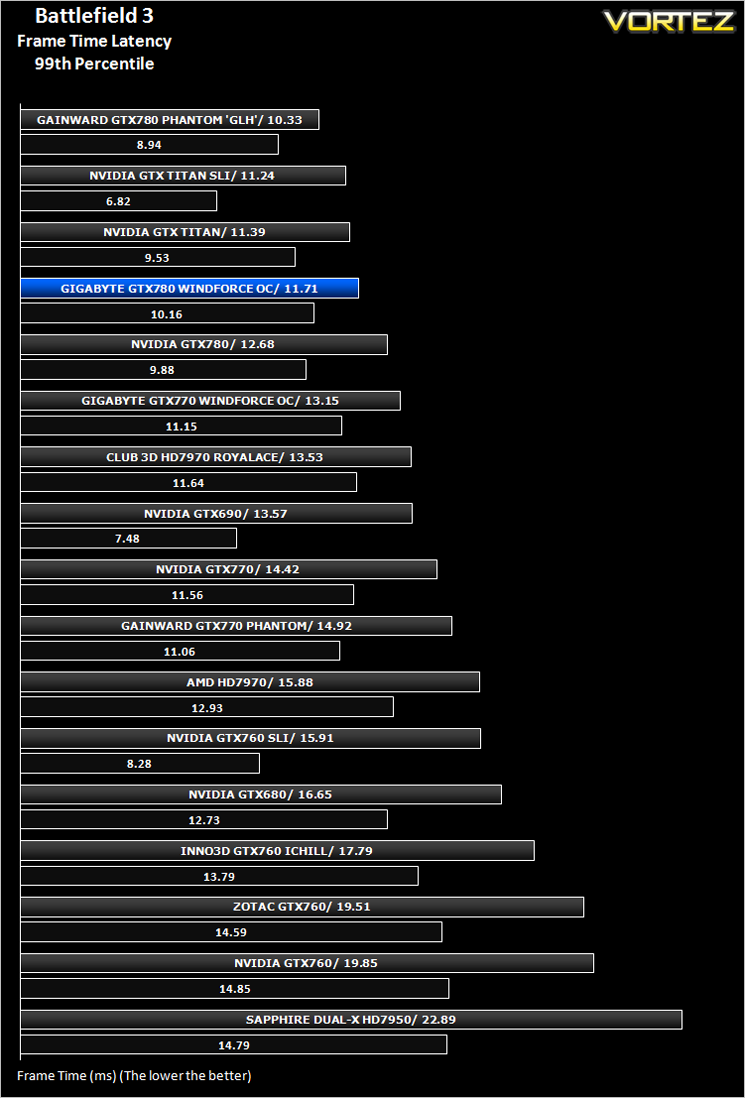Image resolution: width=745 pixels, height=1098 pixels.
Task: Click the 'Battlefield 3' chart title
Action: (x=95, y=16)
